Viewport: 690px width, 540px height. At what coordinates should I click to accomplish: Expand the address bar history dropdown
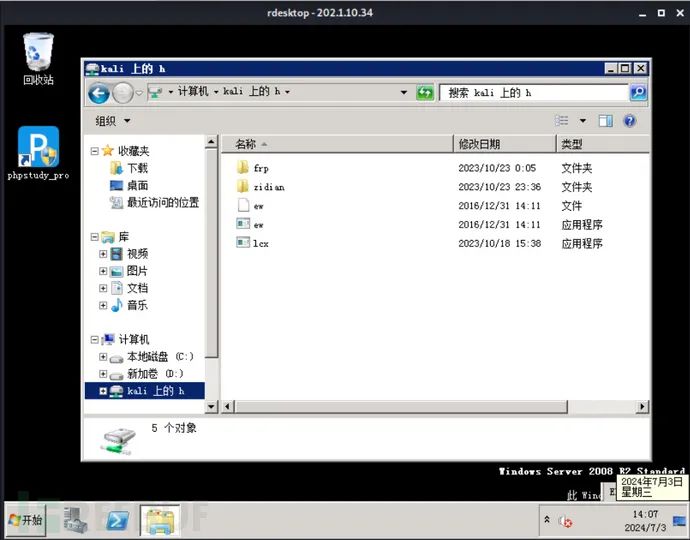404,92
